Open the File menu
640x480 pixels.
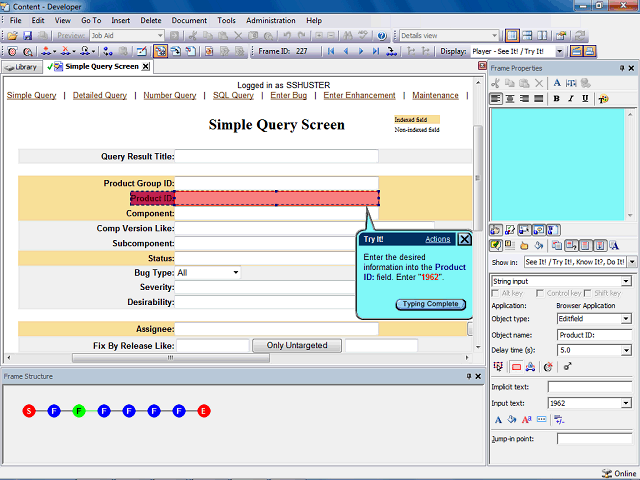pos(16,20)
